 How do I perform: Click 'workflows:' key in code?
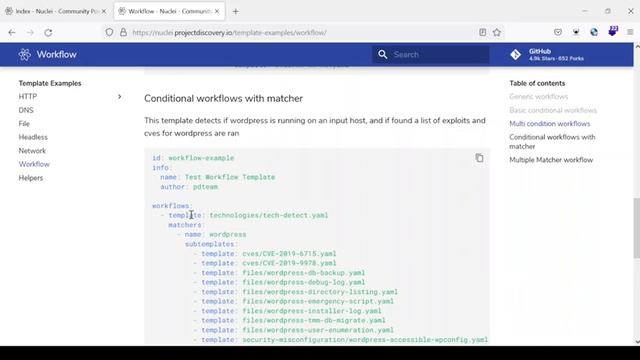(x=172, y=206)
